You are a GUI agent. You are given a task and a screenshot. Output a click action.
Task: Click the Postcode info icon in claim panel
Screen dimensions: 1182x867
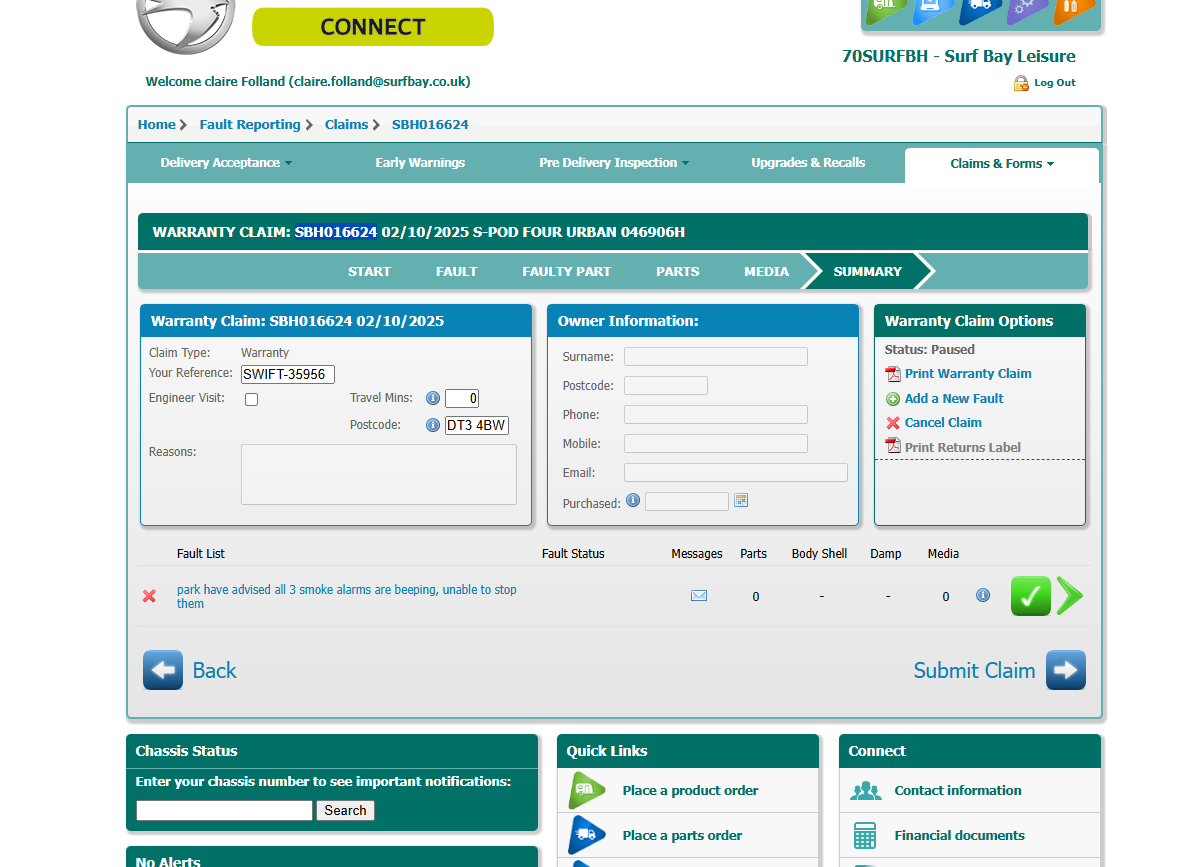click(x=433, y=425)
